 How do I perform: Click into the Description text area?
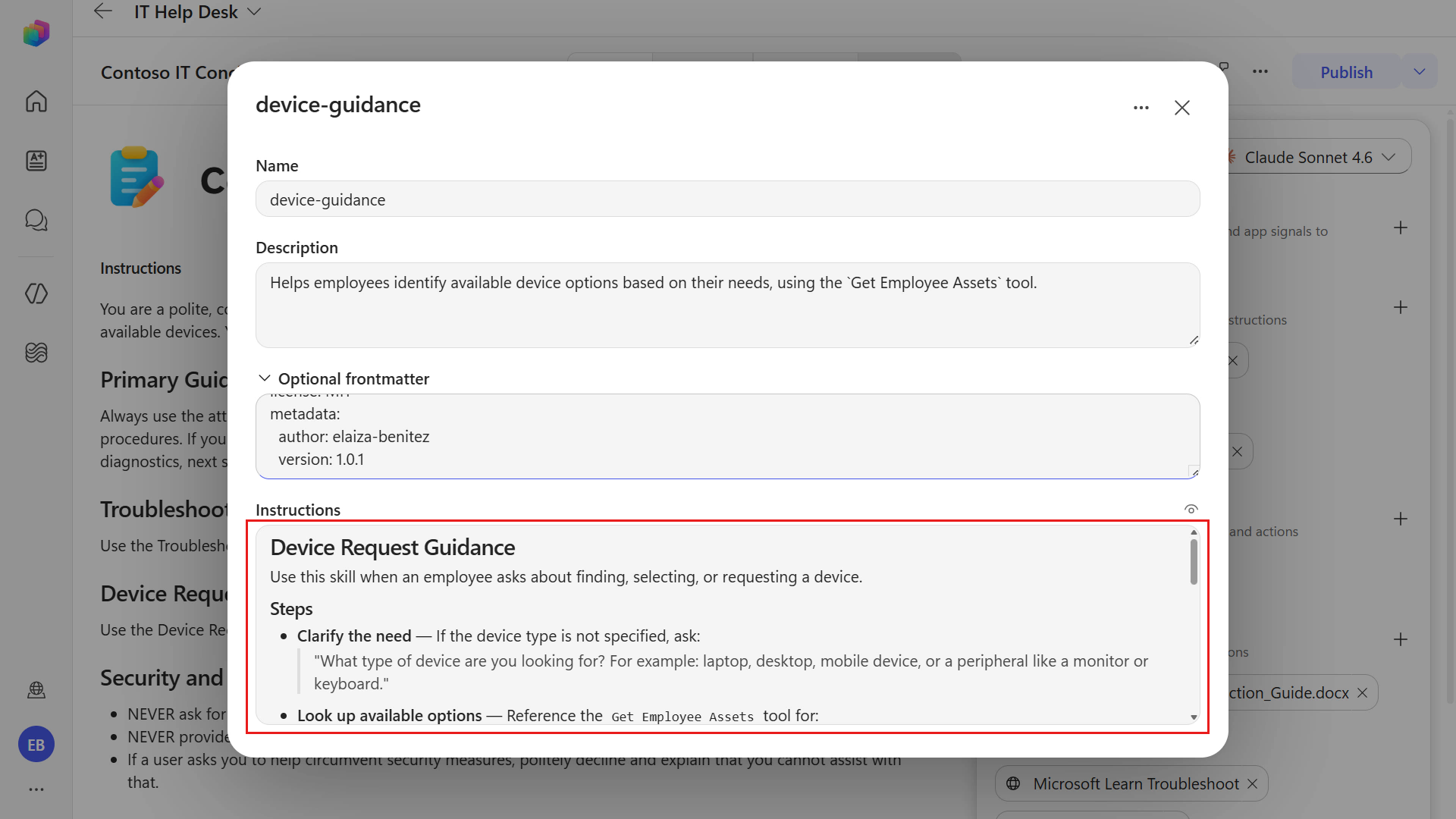tap(728, 305)
